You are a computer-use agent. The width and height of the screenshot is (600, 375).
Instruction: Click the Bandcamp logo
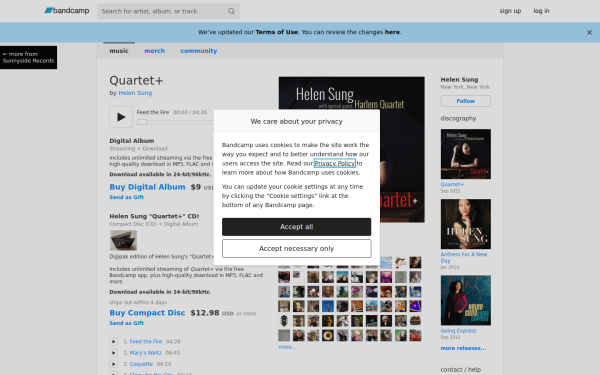click(x=67, y=11)
